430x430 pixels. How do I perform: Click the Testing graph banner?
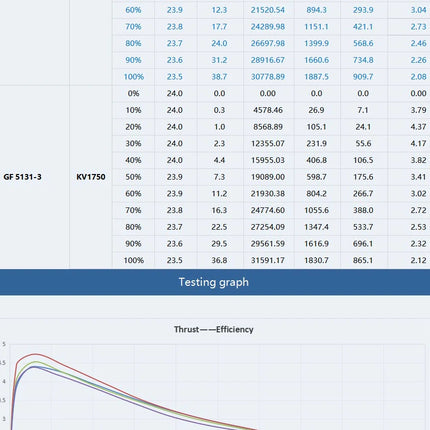click(x=214, y=282)
